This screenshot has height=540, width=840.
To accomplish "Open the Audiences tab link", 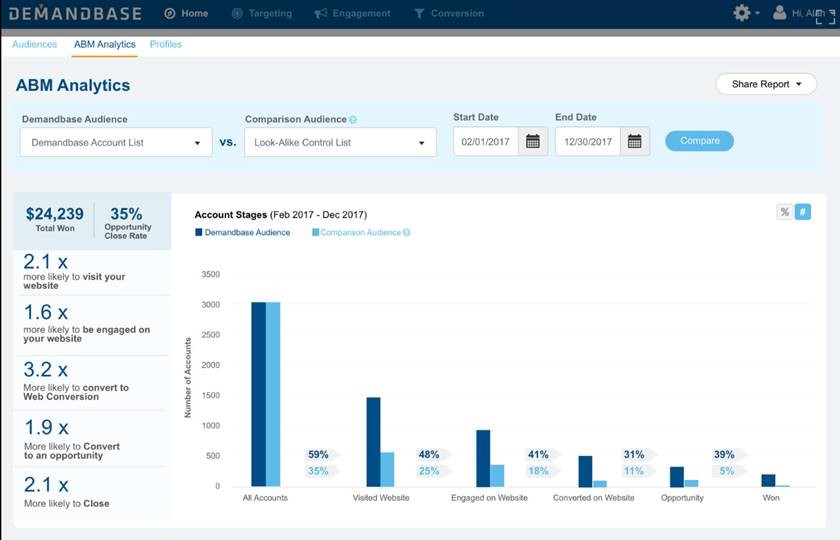I will point(35,45).
